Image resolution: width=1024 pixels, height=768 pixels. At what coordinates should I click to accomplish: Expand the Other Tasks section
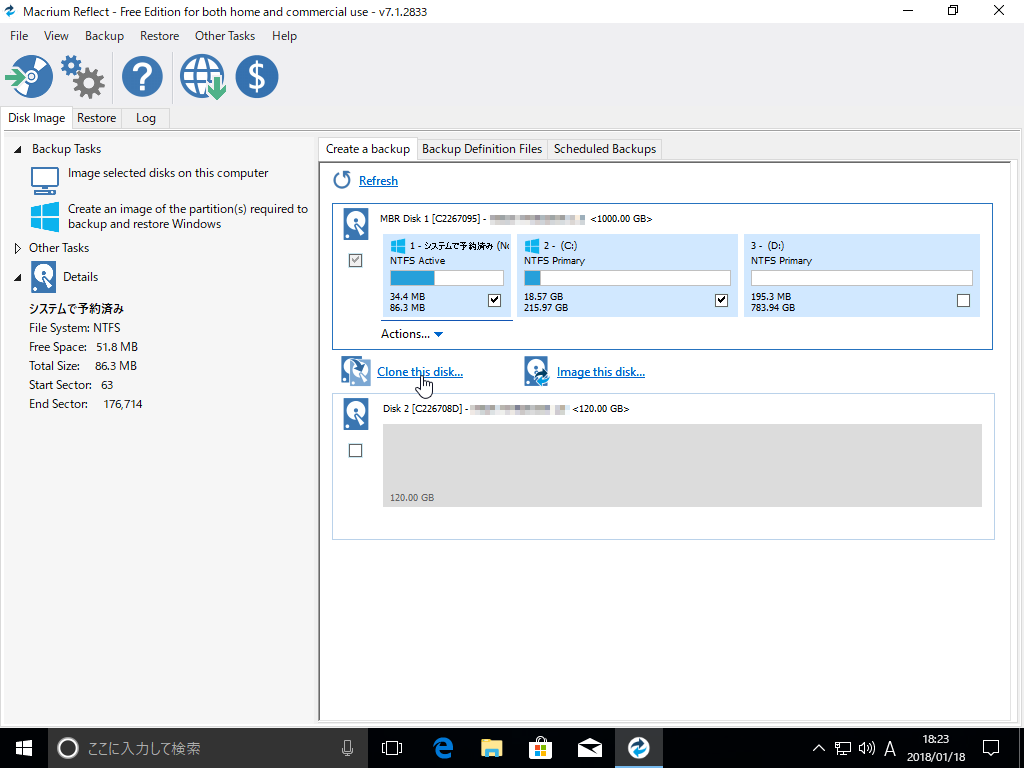tap(18, 248)
